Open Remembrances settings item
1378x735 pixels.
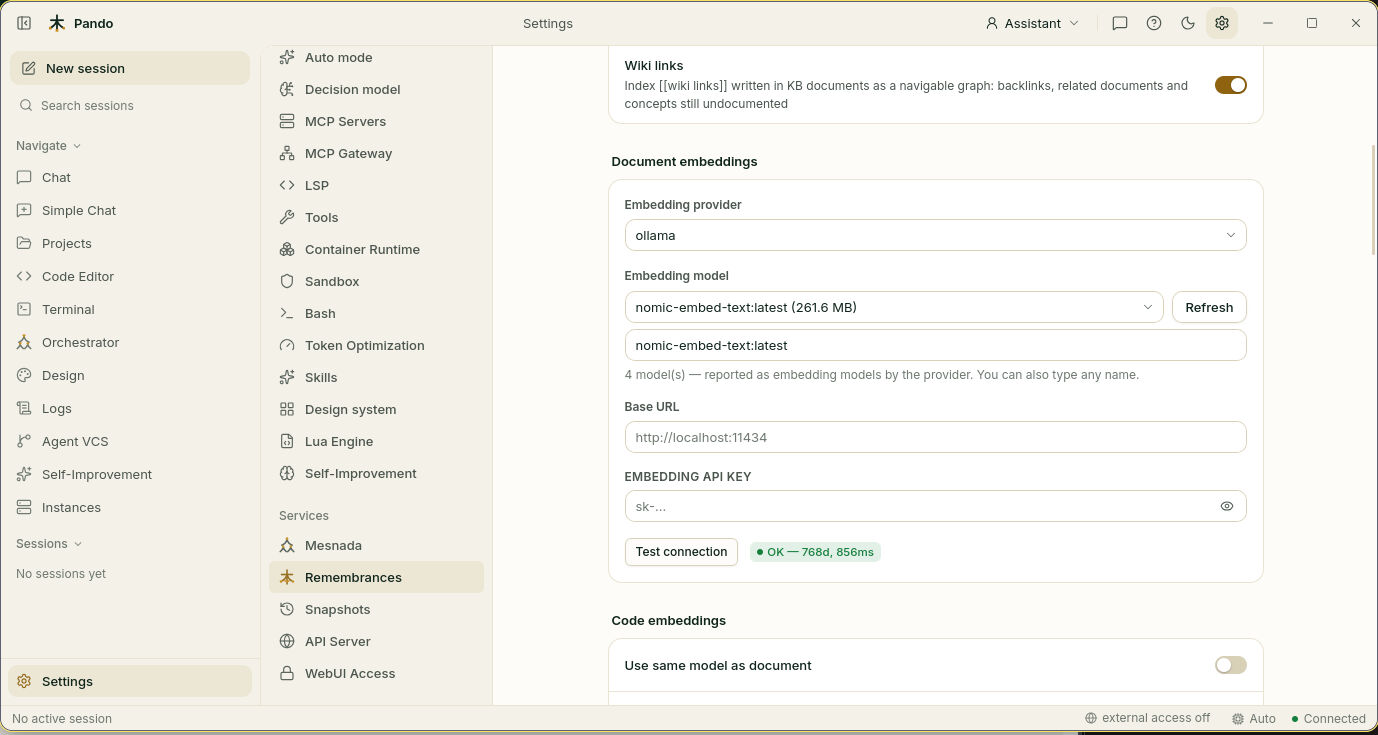coord(376,577)
